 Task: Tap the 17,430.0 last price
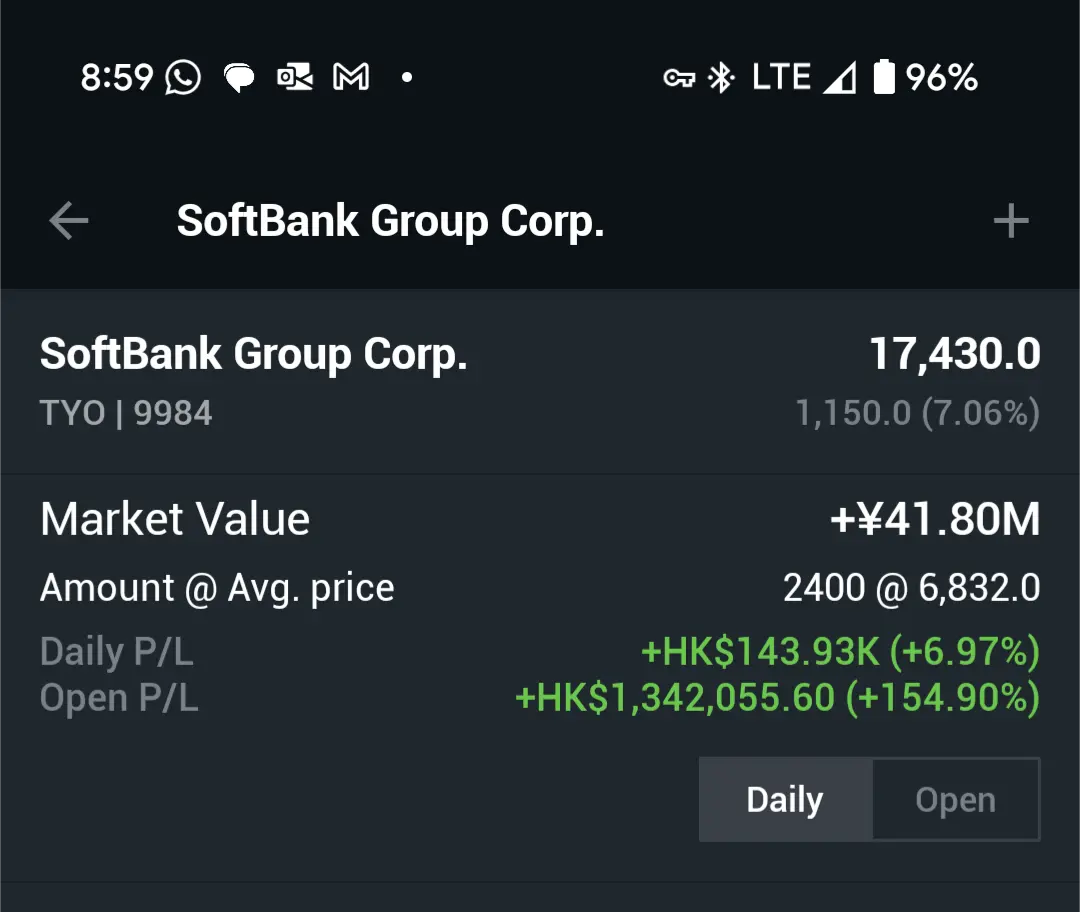[x=955, y=354]
